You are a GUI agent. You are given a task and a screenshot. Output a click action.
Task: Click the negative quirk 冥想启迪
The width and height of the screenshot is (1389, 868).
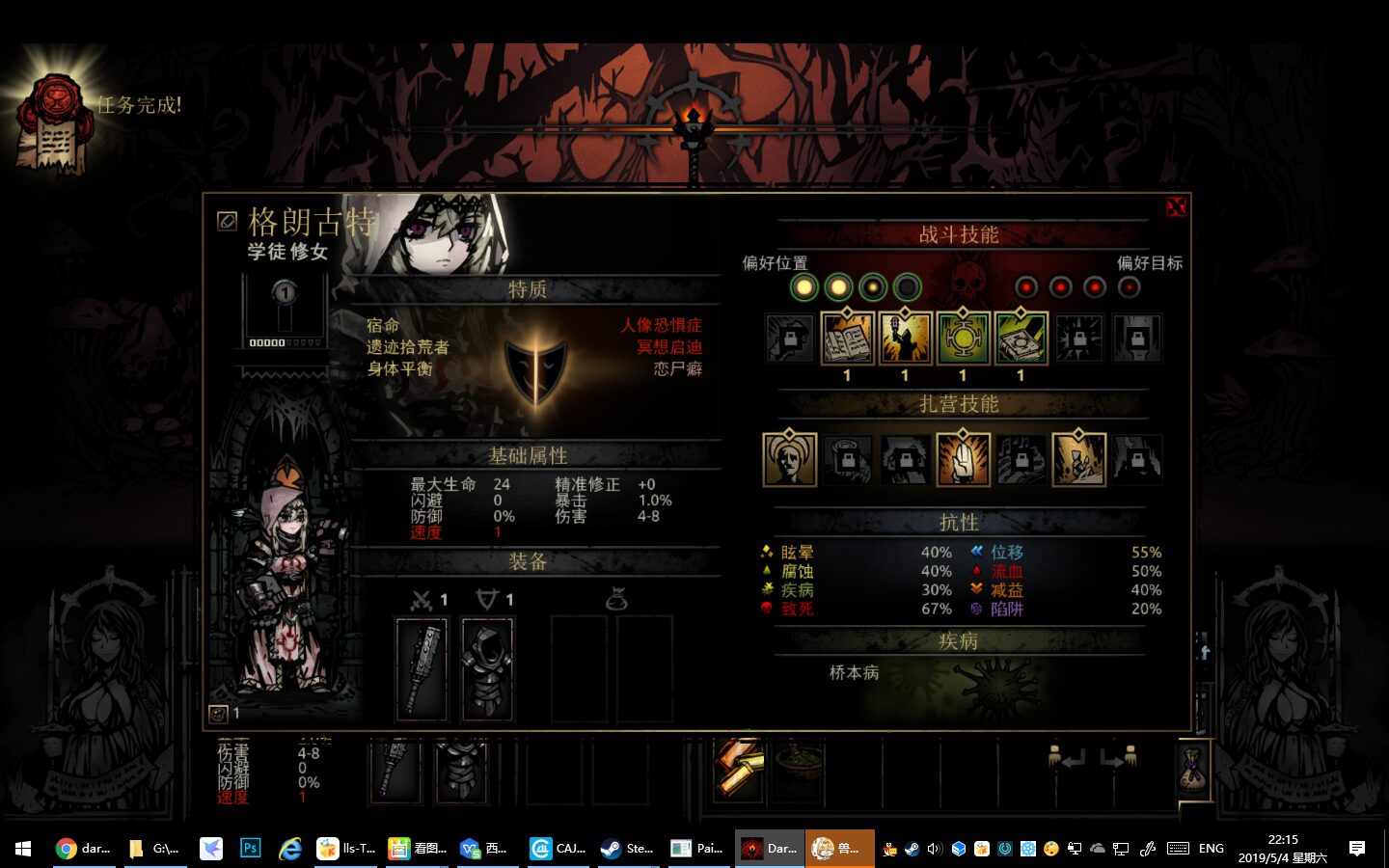(x=669, y=347)
